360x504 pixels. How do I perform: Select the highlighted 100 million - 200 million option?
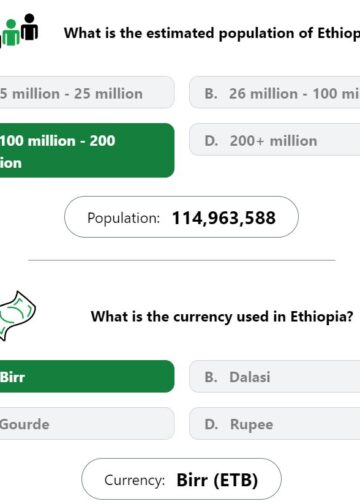[x=87, y=150]
